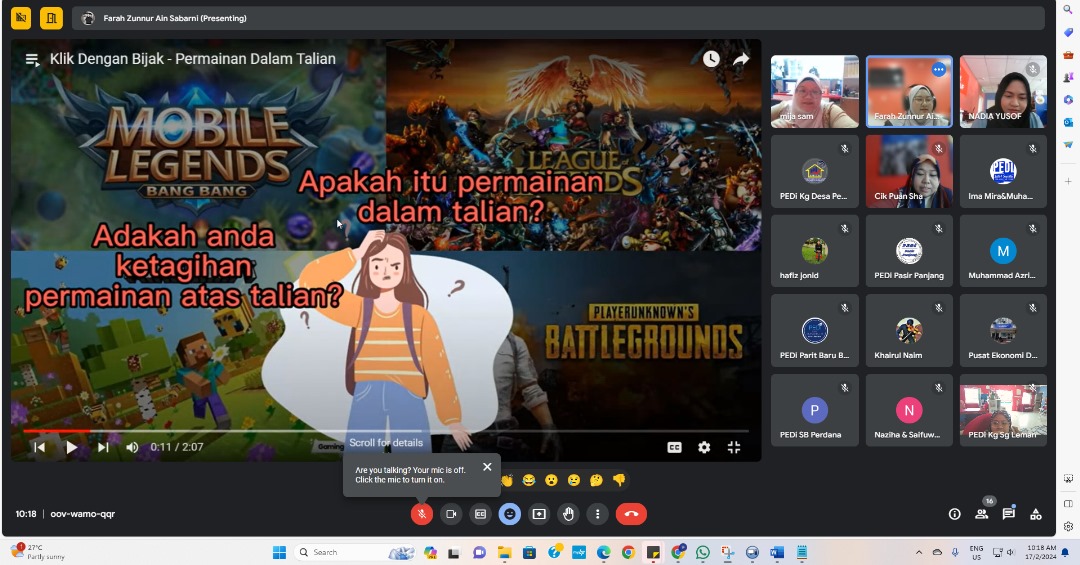Open the three-dot more options menu
The height and width of the screenshot is (565, 1080).
click(597, 514)
